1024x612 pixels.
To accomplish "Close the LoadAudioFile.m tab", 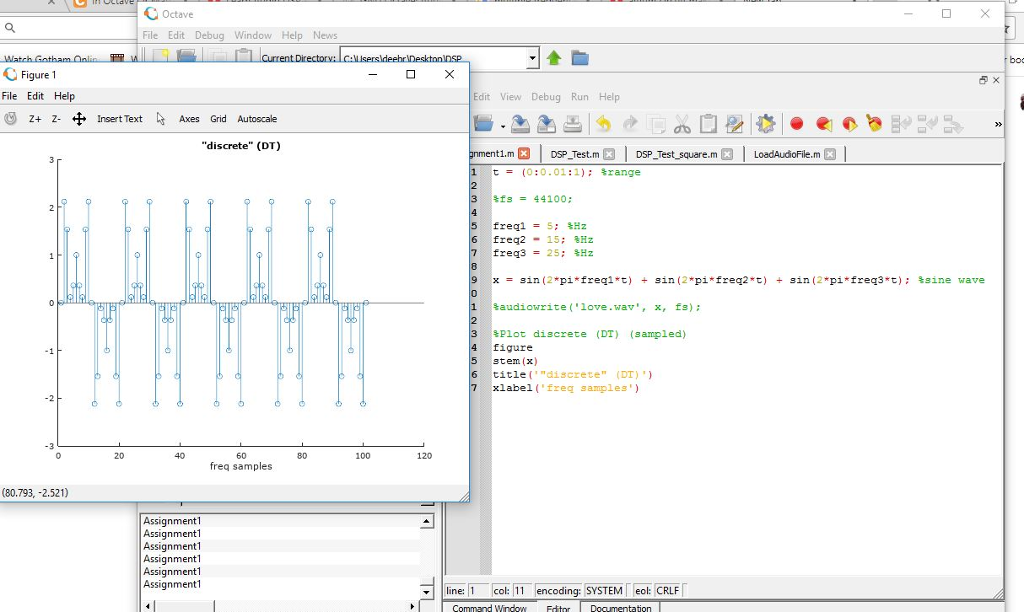I will click(x=831, y=154).
